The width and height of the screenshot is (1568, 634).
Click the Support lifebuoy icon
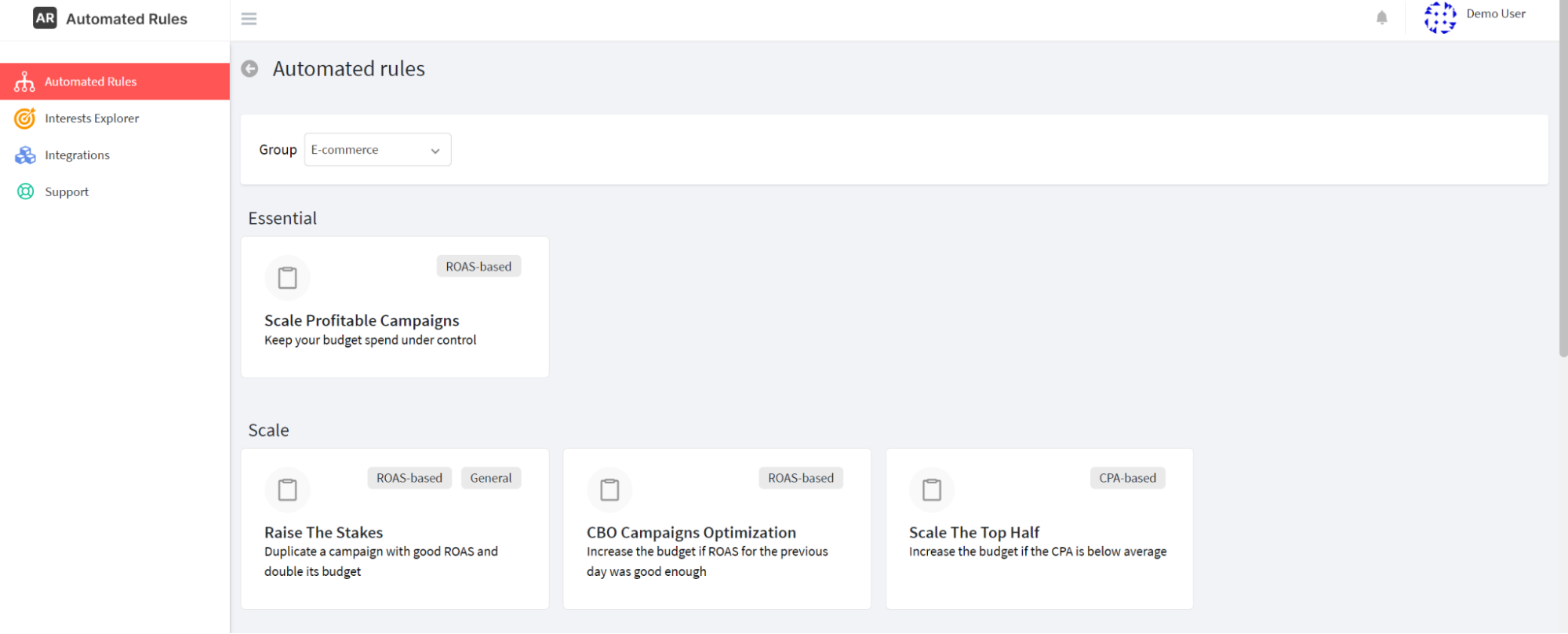(x=25, y=191)
